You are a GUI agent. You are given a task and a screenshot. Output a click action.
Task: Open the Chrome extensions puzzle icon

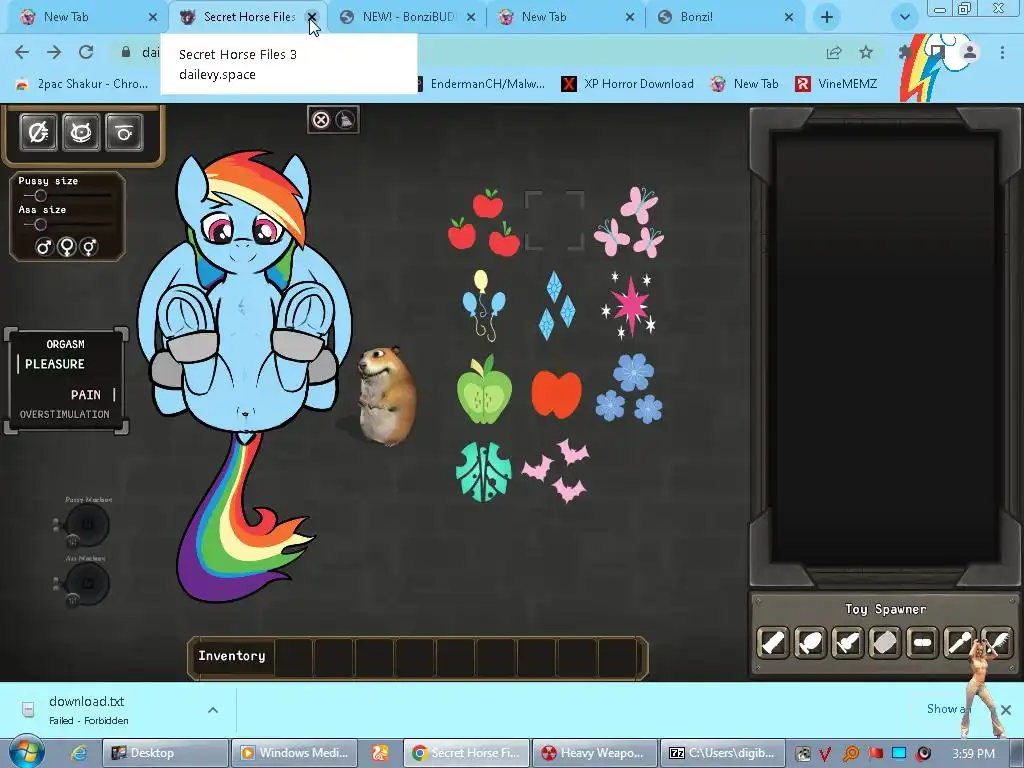click(x=905, y=52)
